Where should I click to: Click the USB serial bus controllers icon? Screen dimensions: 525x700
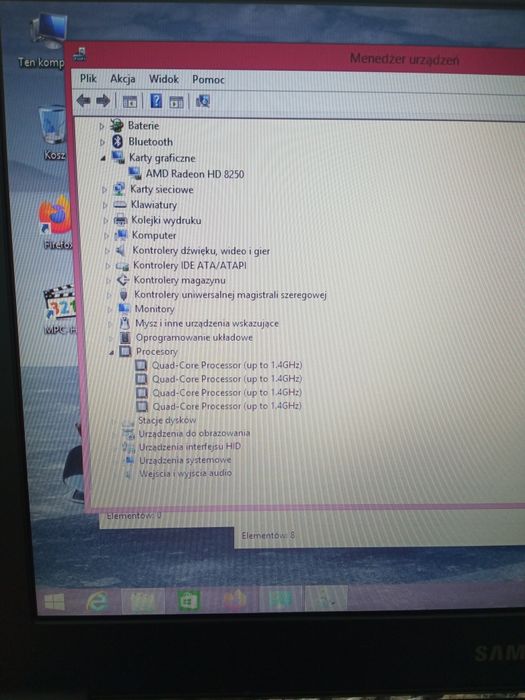pos(124,295)
